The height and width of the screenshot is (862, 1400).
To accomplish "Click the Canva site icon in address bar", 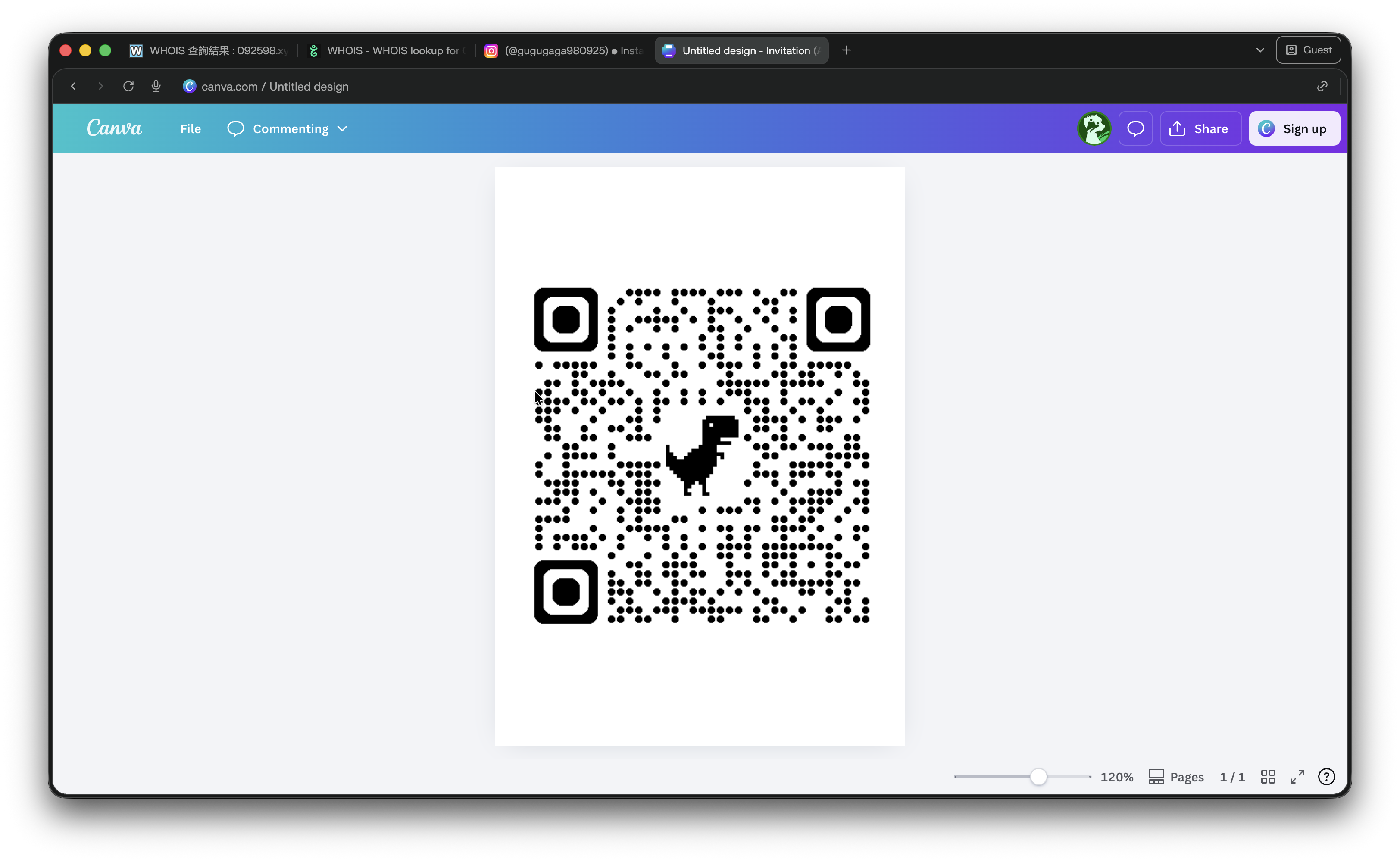I will coord(189,86).
